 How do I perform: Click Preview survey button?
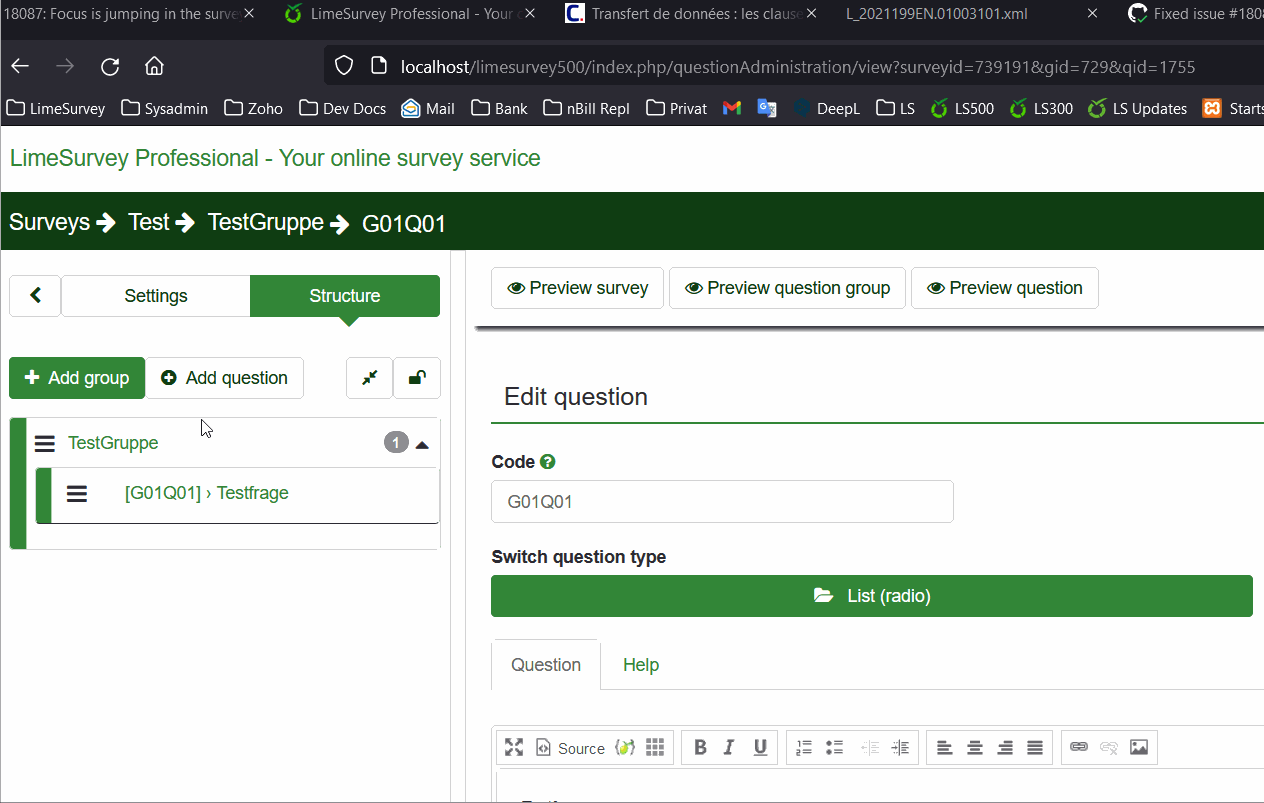[x=577, y=288]
